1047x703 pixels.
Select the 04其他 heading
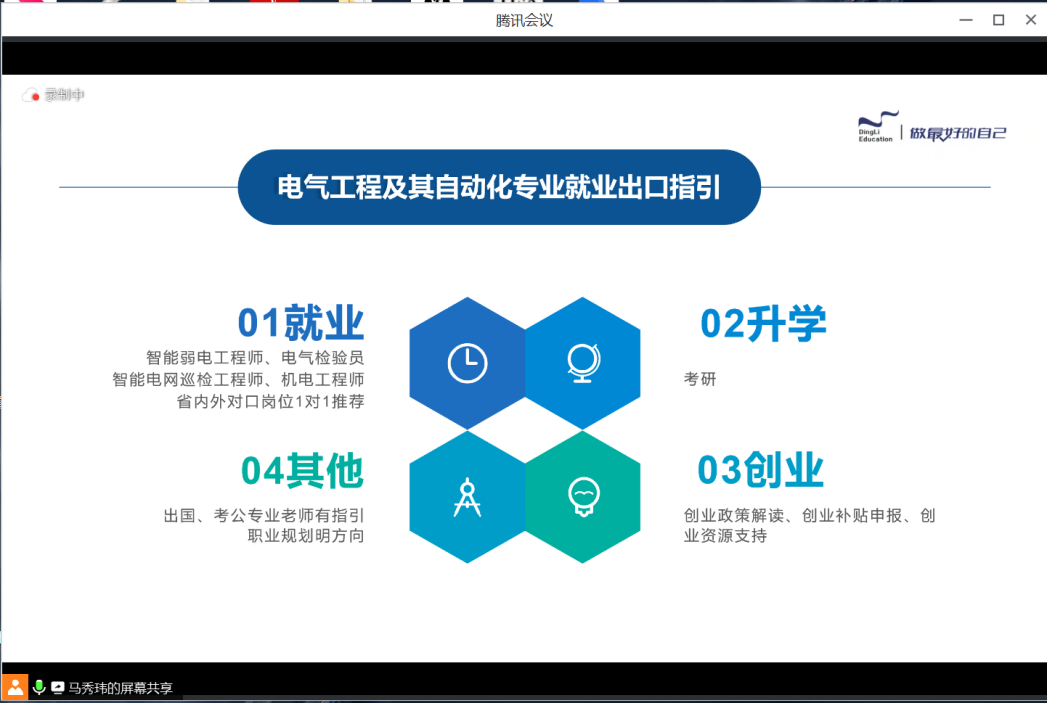(302, 470)
